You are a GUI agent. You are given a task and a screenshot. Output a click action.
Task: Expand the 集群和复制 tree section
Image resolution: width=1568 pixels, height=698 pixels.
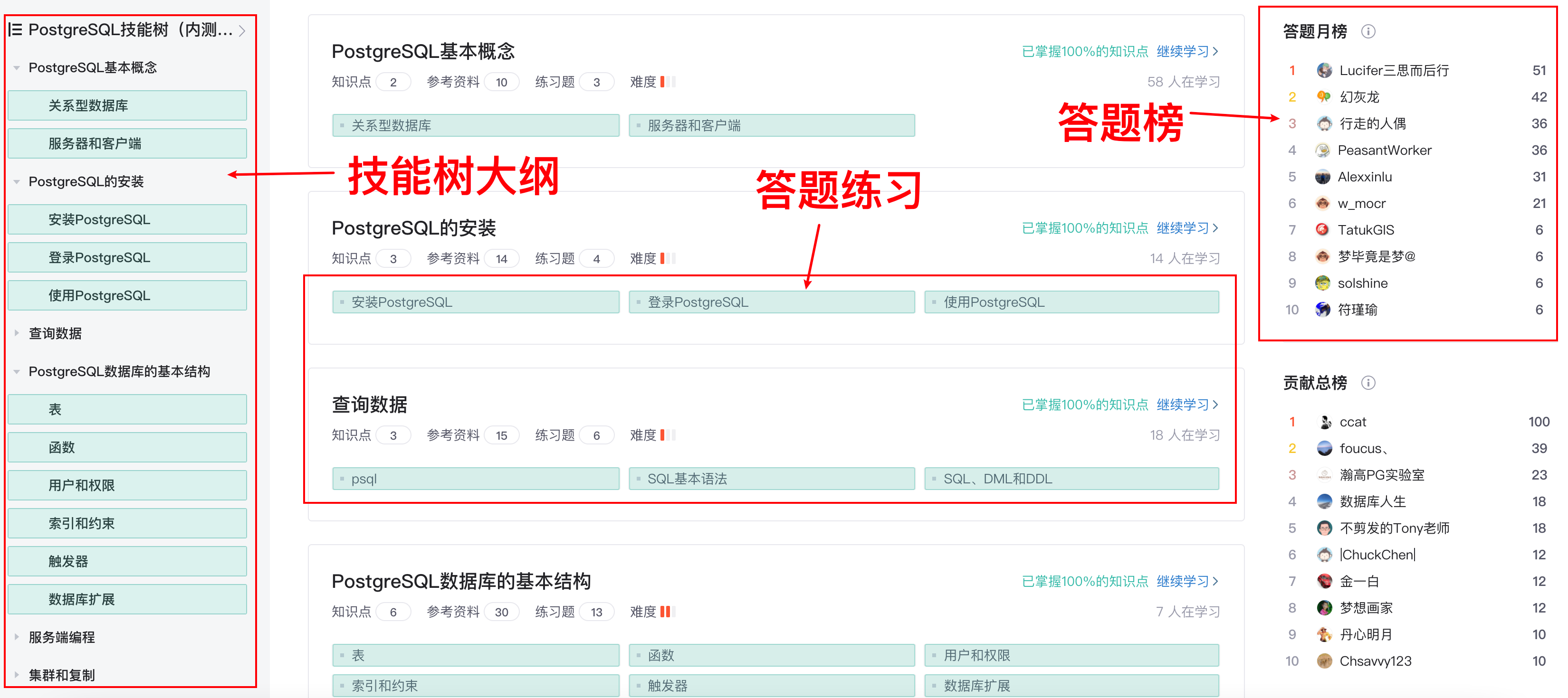pyautogui.click(x=17, y=674)
